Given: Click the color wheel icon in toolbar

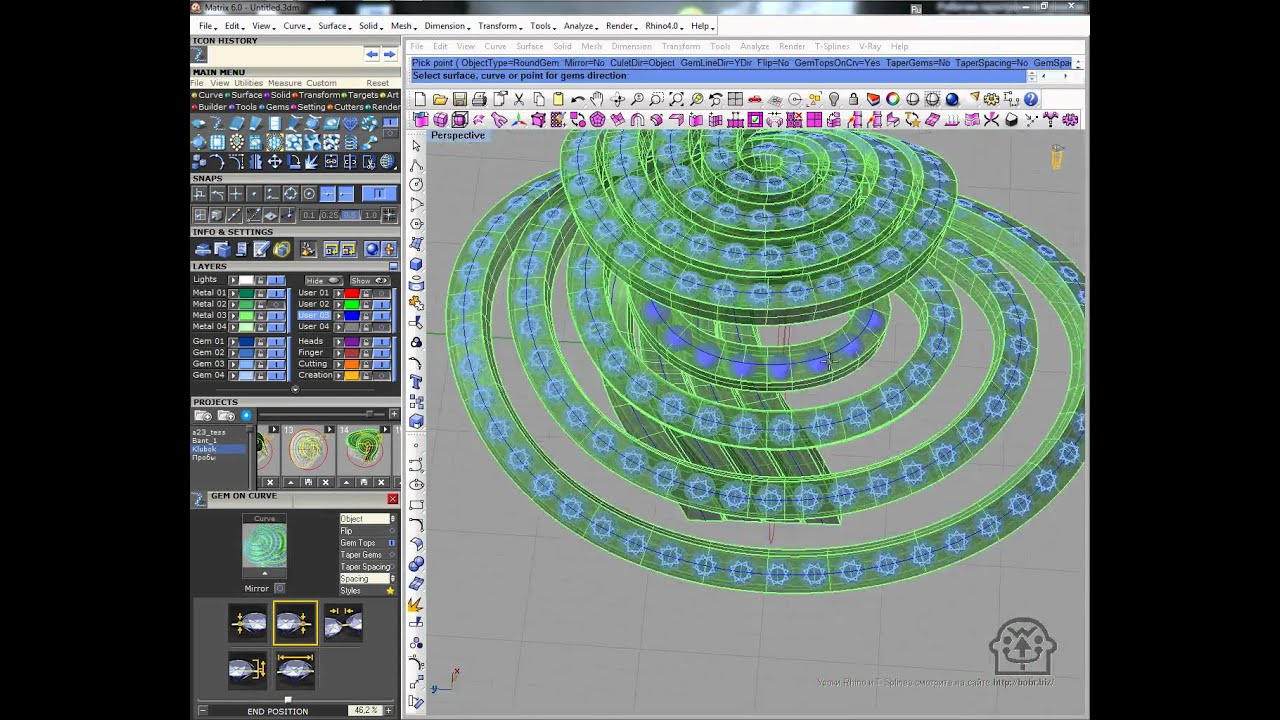Looking at the screenshot, I should [893, 99].
